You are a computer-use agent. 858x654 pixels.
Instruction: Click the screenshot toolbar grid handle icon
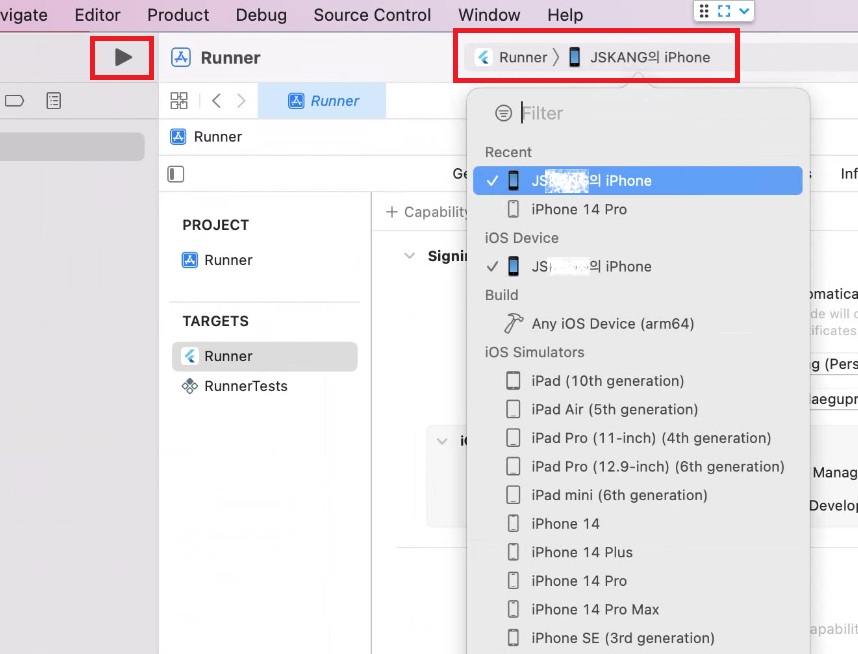point(704,11)
